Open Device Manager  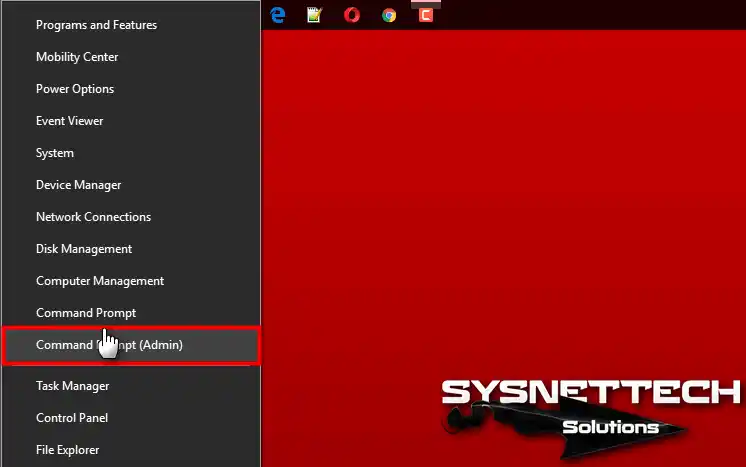[x=131, y=185]
